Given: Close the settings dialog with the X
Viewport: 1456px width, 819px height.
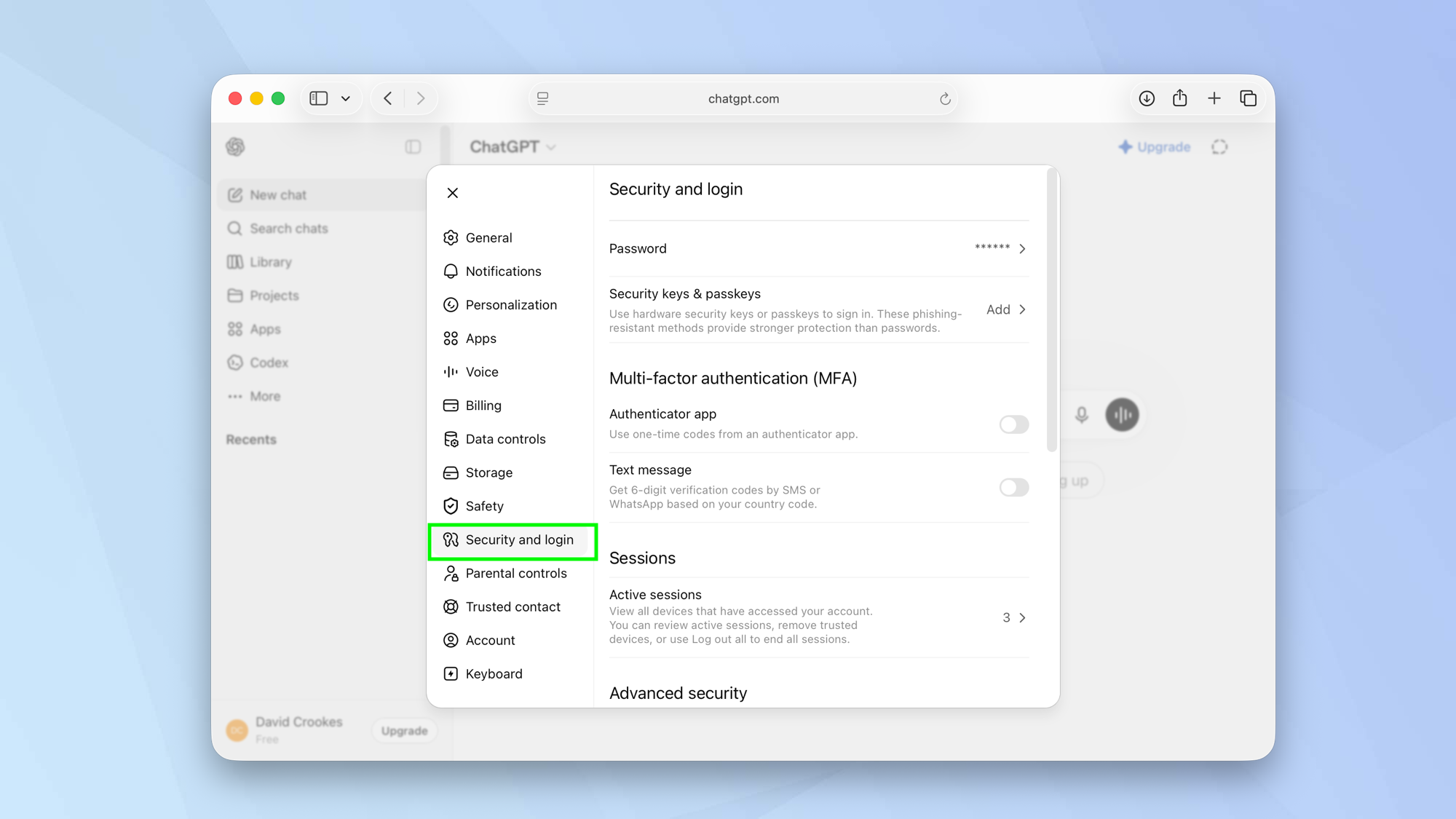Looking at the screenshot, I should pyautogui.click(x=452, y=193).
